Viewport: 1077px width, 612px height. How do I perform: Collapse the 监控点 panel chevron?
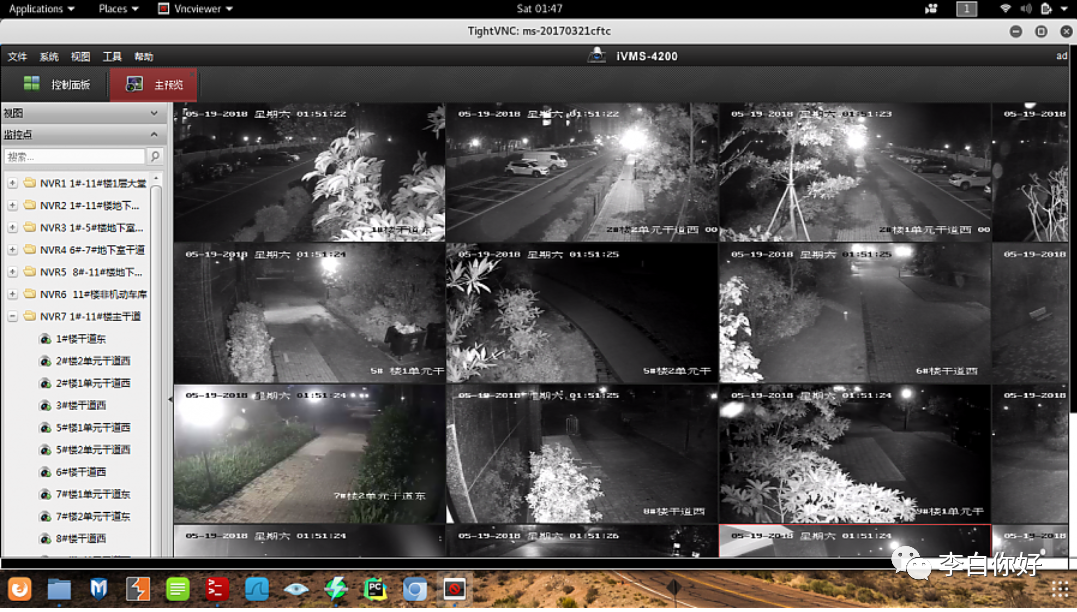[x=154, y=135]
